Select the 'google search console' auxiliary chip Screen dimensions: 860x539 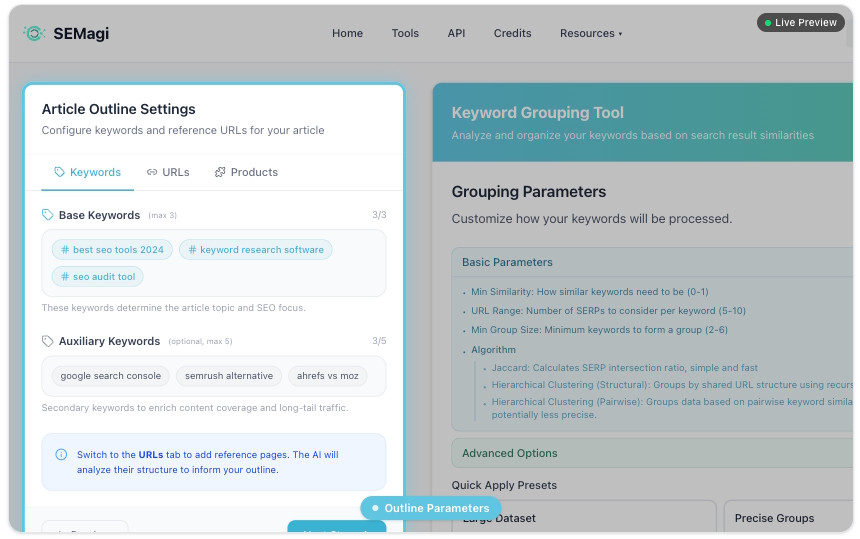click(x=111, y=376)
